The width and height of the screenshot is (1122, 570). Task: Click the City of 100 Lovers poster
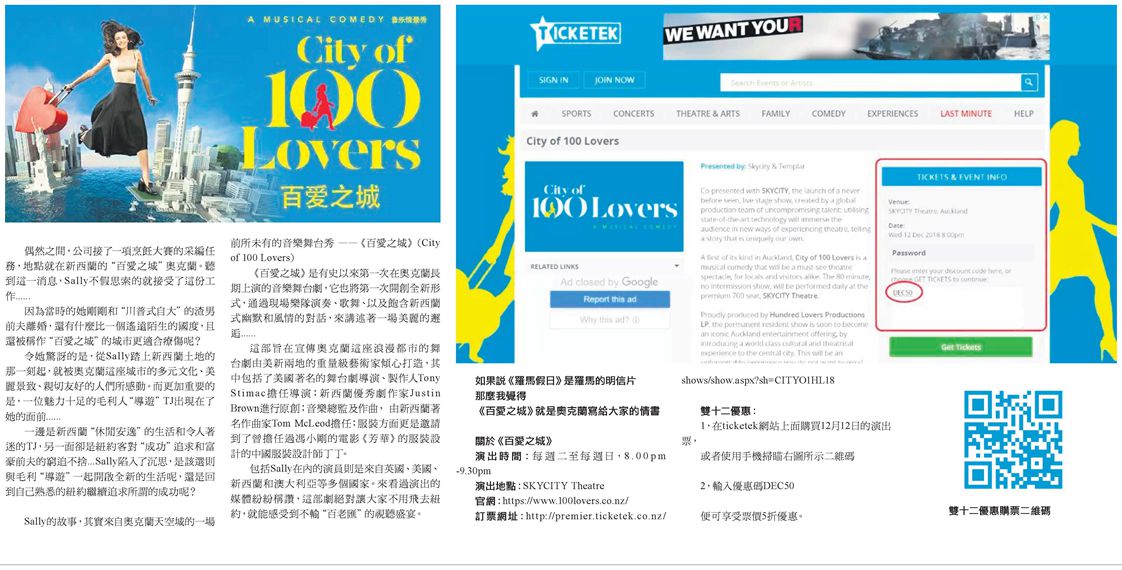click(223, 114)
